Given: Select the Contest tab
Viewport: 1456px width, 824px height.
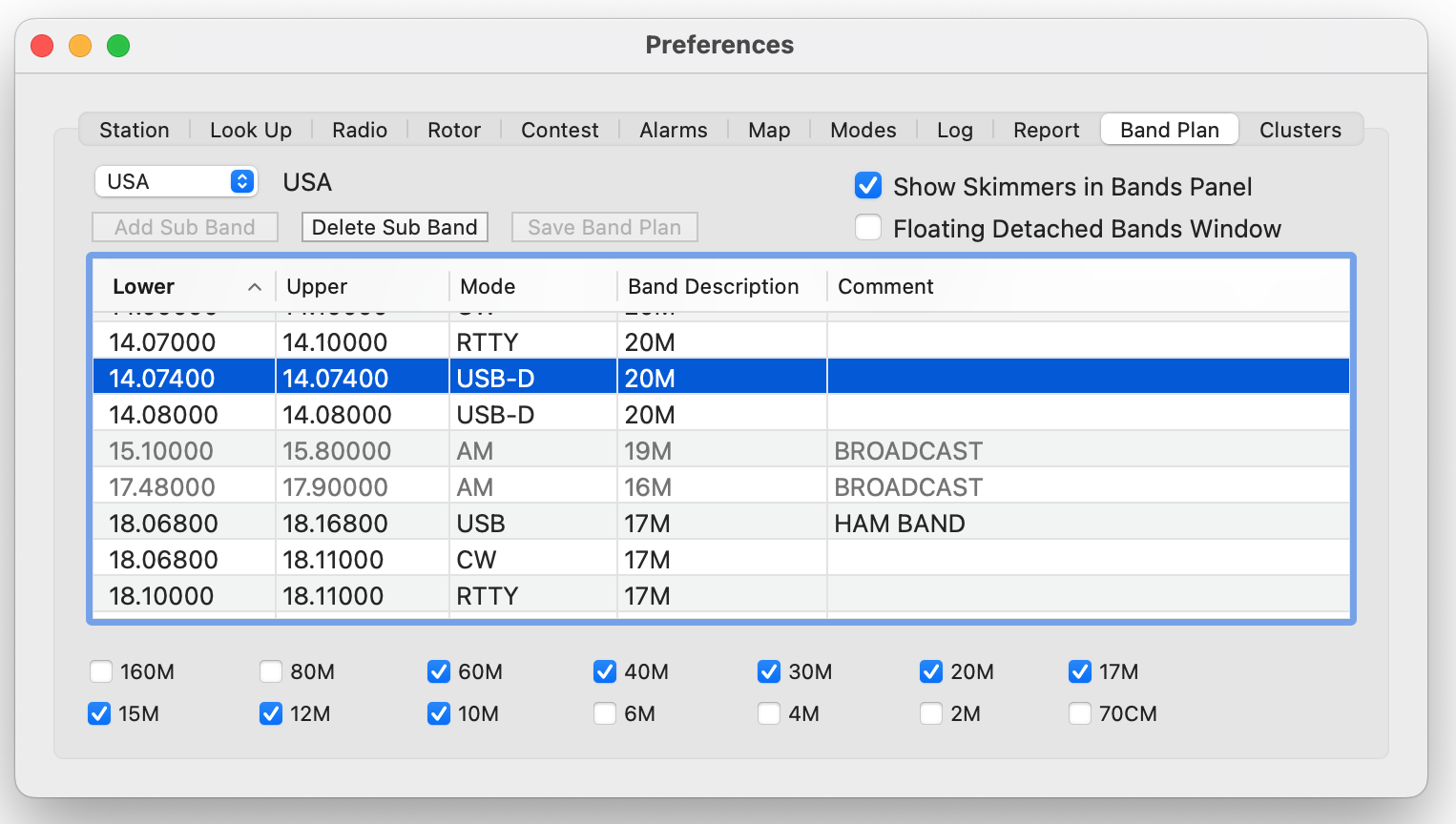Looking at the screenshot, I should 559,130.
